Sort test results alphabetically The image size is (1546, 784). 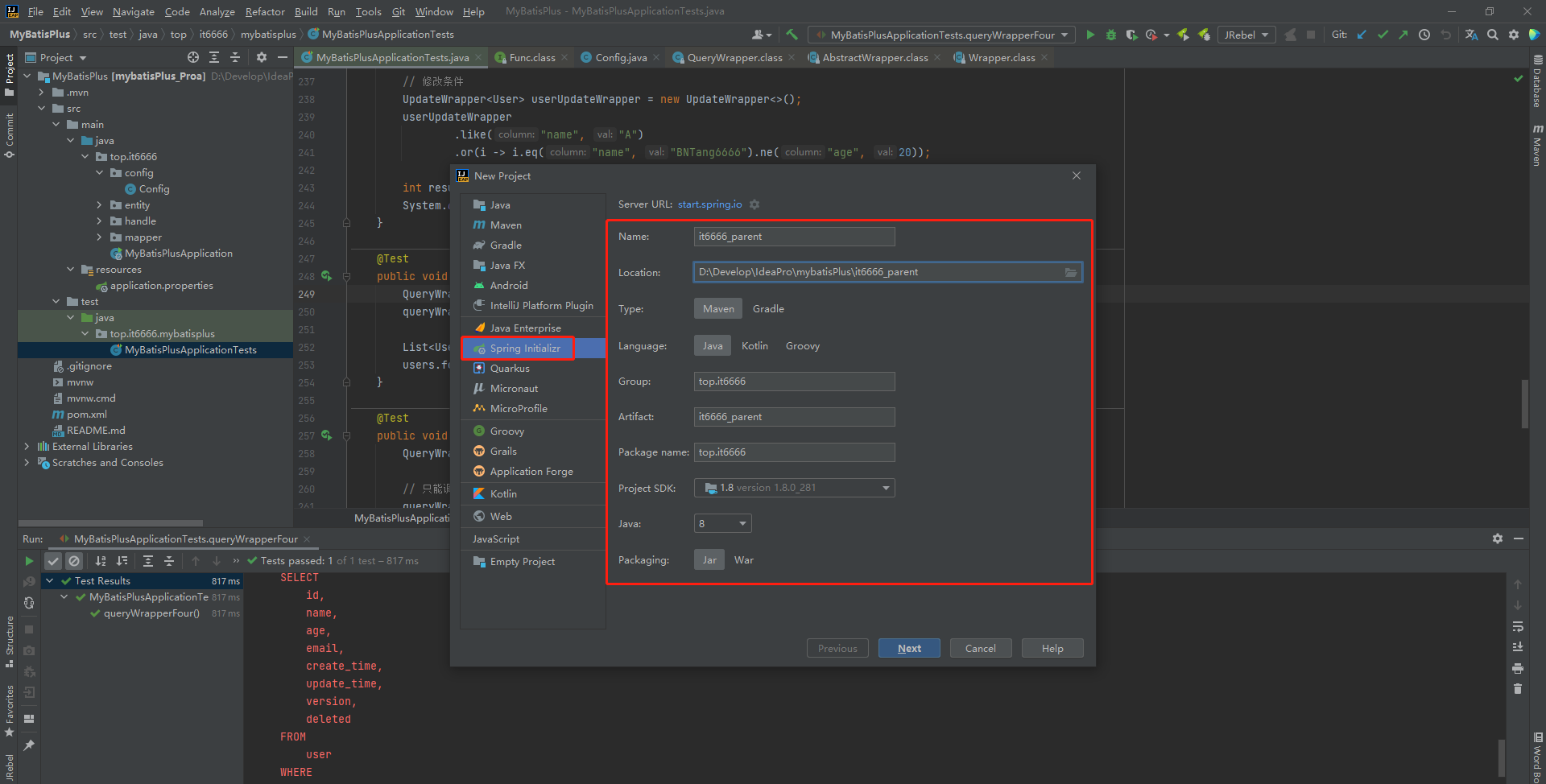pyautogui.click(x=101, y=561)
